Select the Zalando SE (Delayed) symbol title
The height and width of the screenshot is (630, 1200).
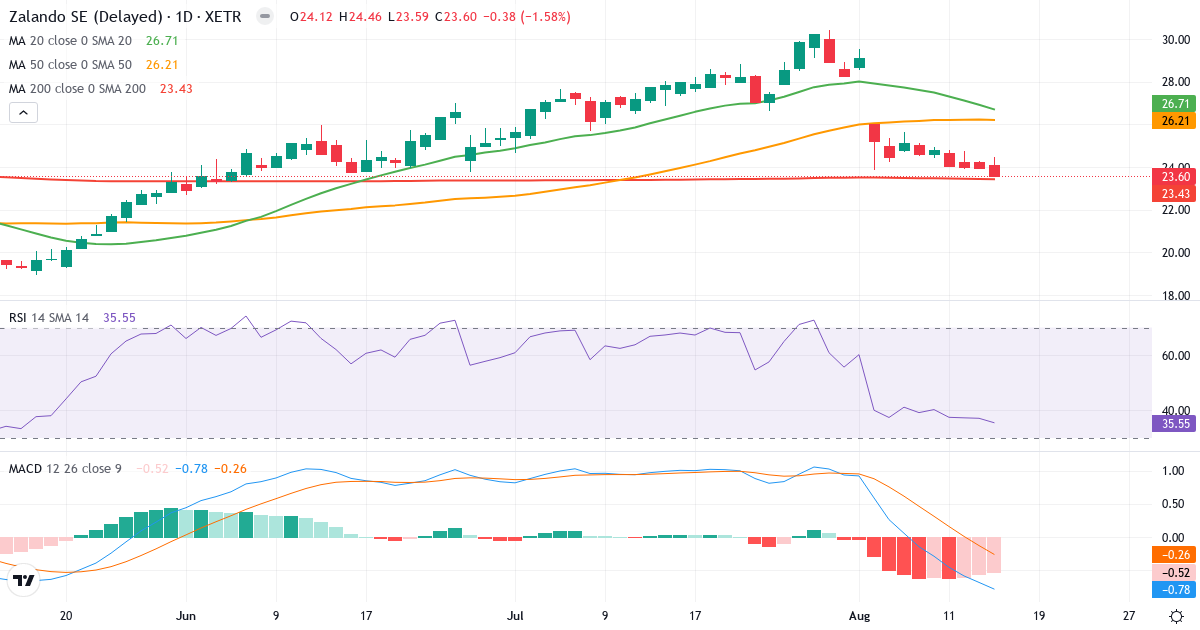124,17
